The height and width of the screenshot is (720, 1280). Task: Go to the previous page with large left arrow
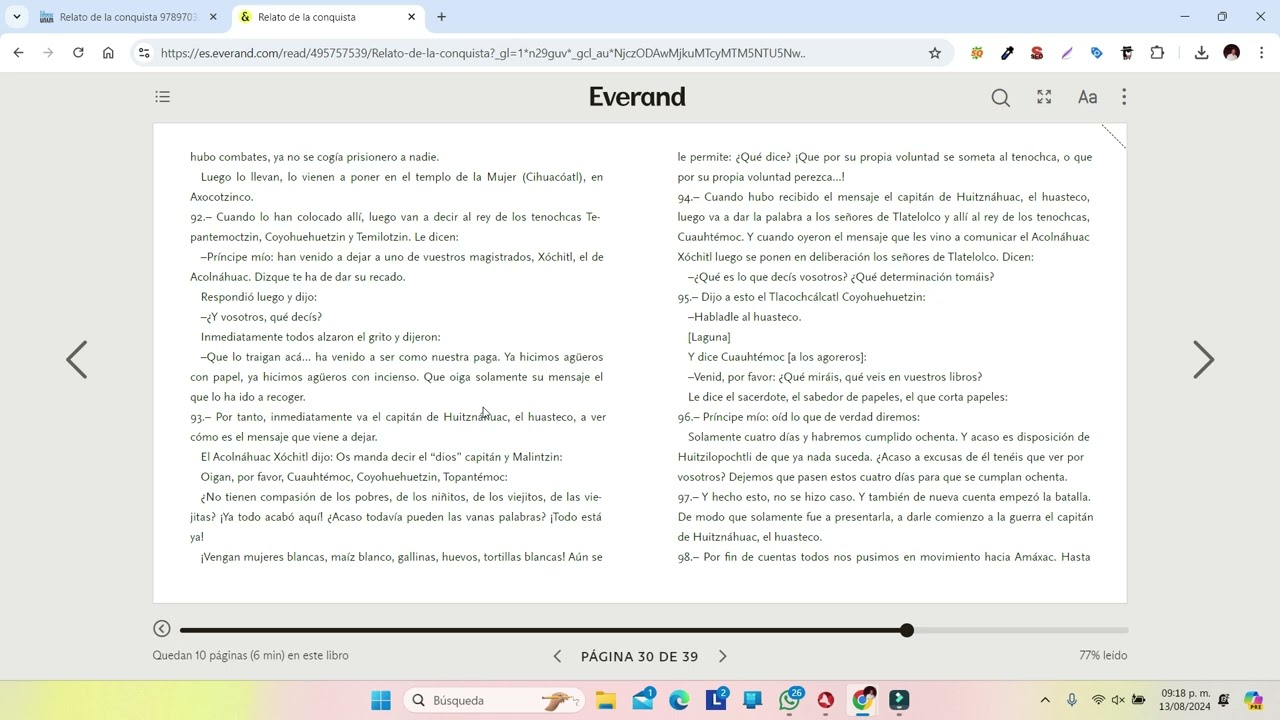pos(77,360)
